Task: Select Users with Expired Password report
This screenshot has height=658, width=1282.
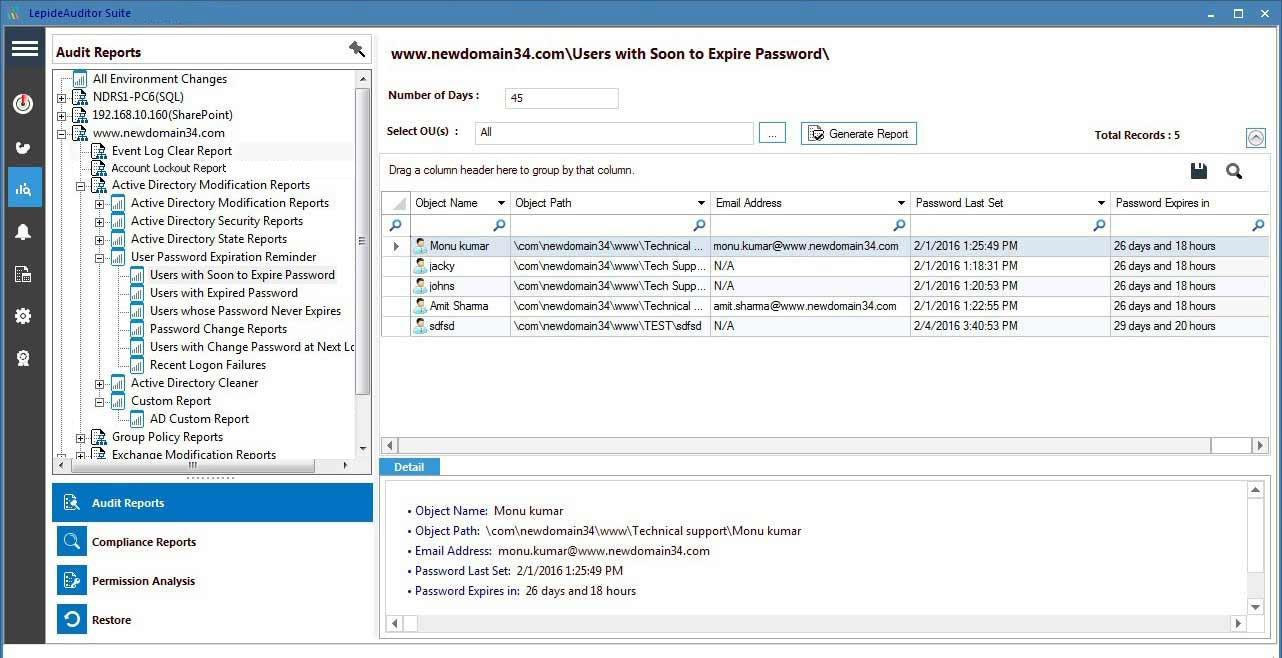Action: (224, 293)
